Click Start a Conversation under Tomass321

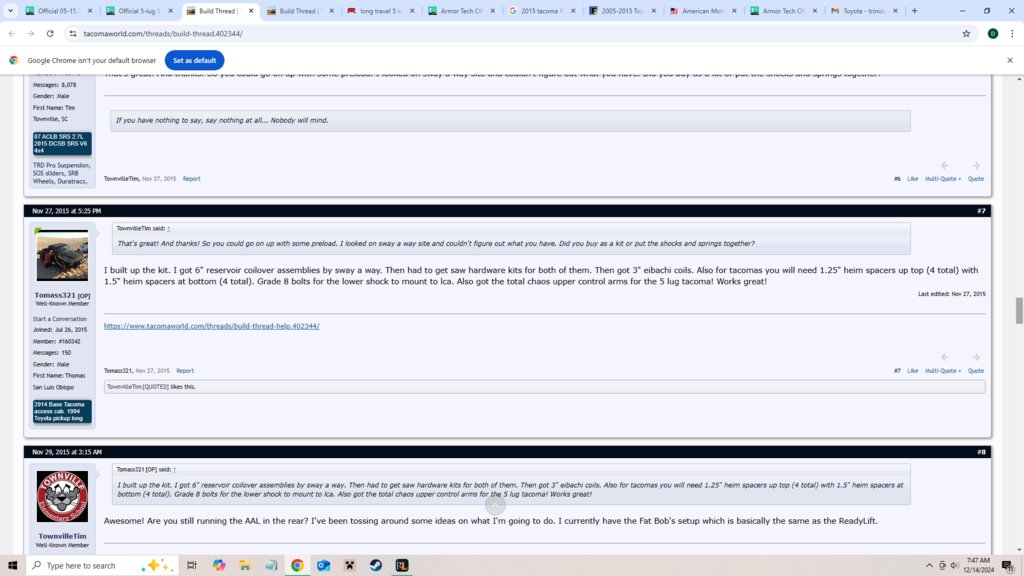[59, 319]
